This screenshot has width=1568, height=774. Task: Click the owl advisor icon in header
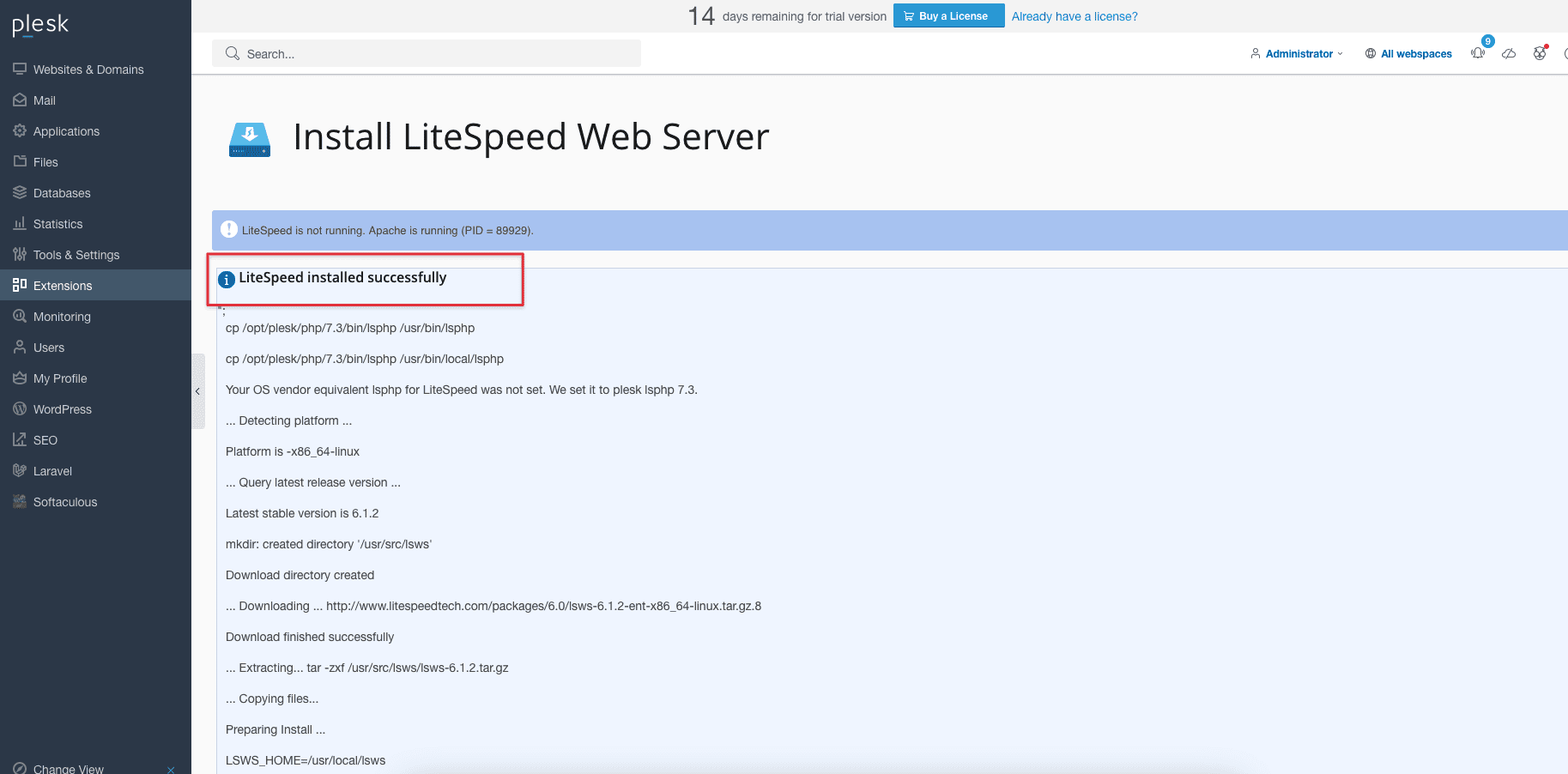1540,54
